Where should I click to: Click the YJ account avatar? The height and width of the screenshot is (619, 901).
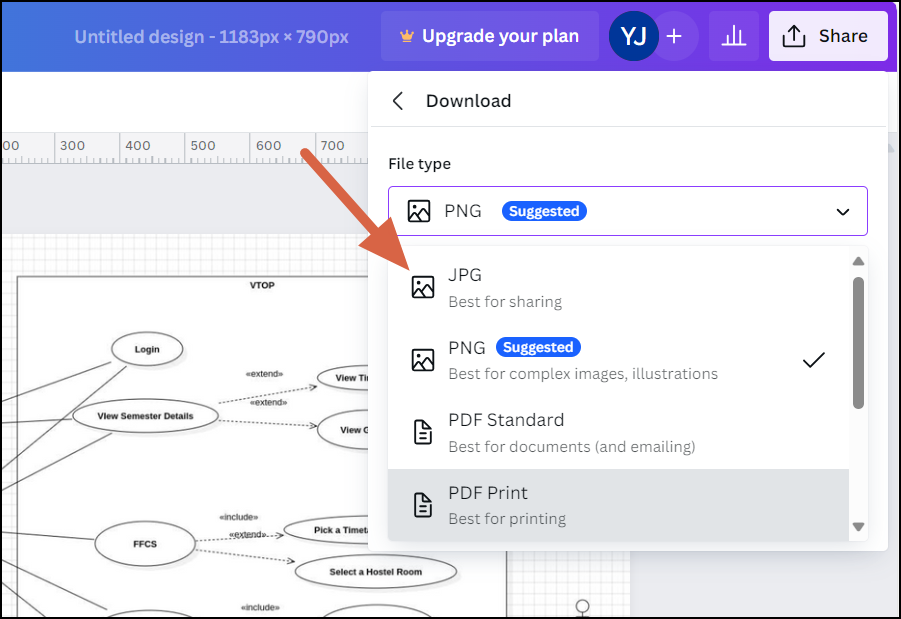tap(633, 35)
